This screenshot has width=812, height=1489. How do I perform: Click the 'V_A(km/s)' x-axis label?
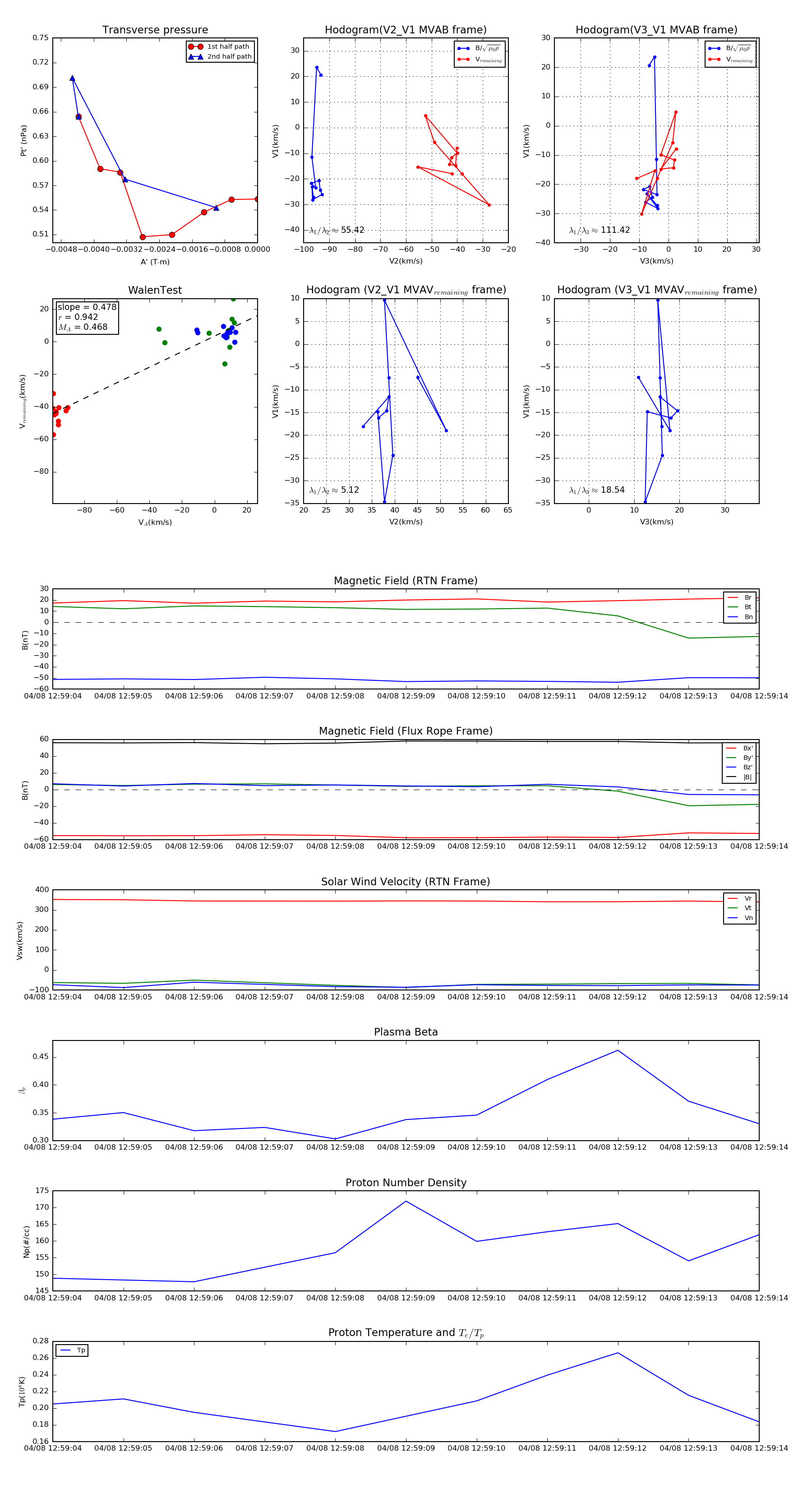click(x=155, y=523)
